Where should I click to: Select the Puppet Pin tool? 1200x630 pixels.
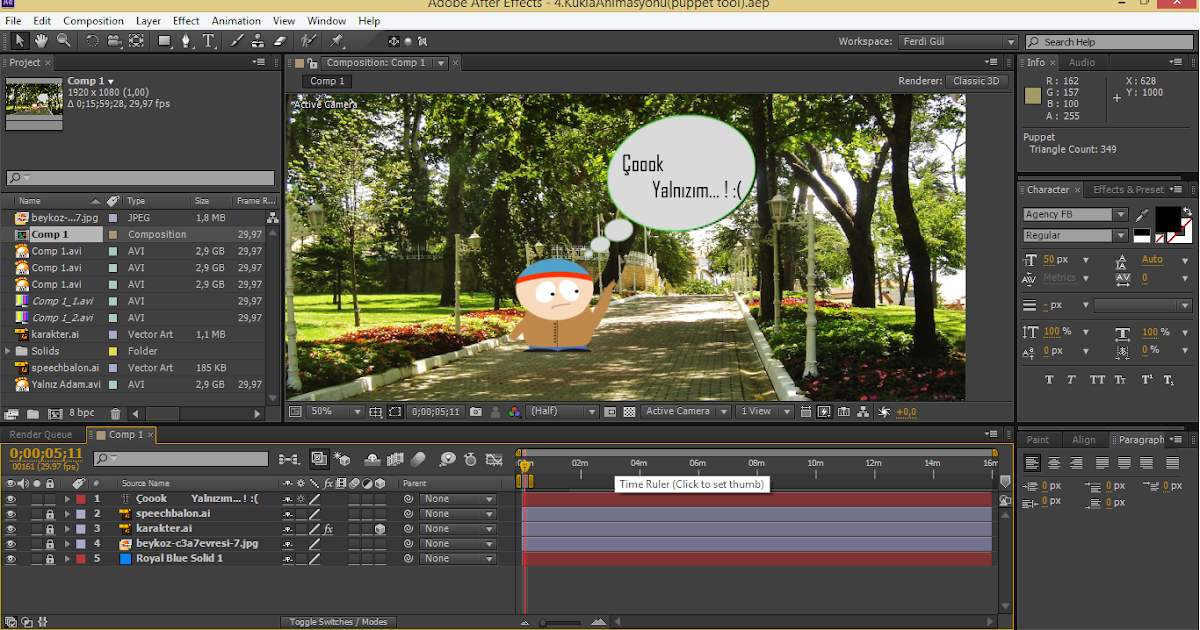[337, 41]
